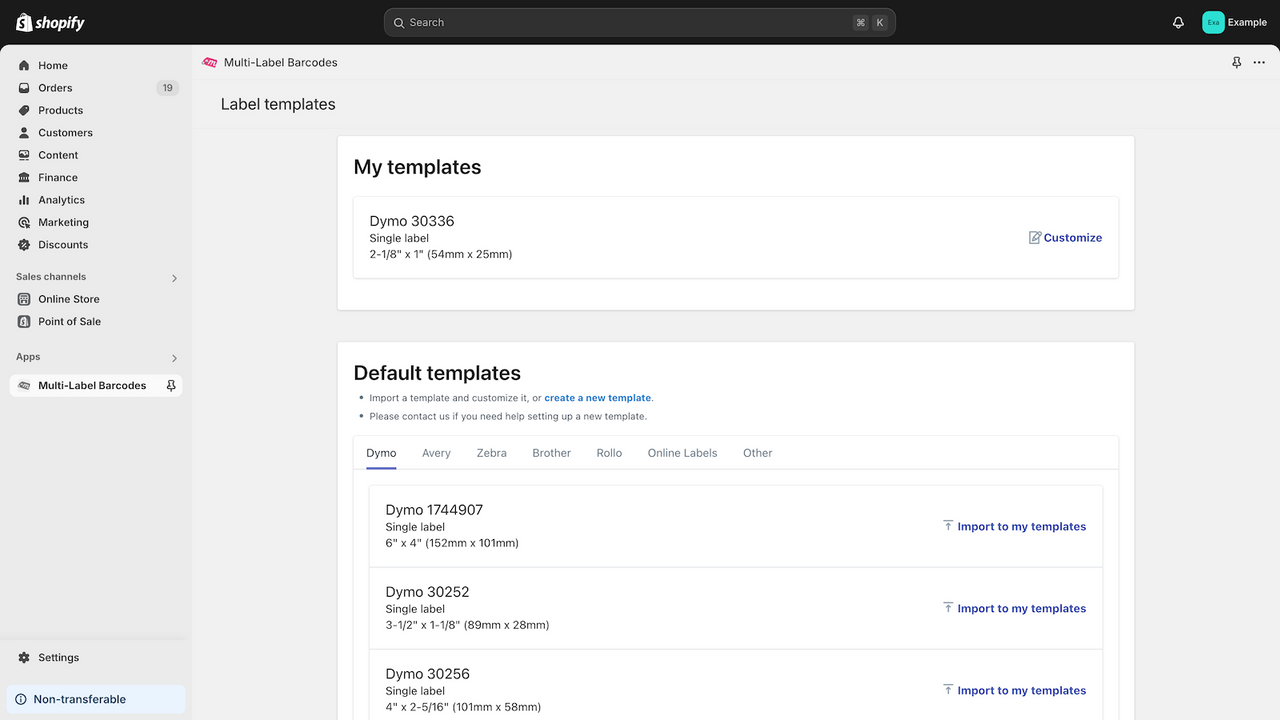
Task: Click the Dymo 30336 template title
Action: 412,221
